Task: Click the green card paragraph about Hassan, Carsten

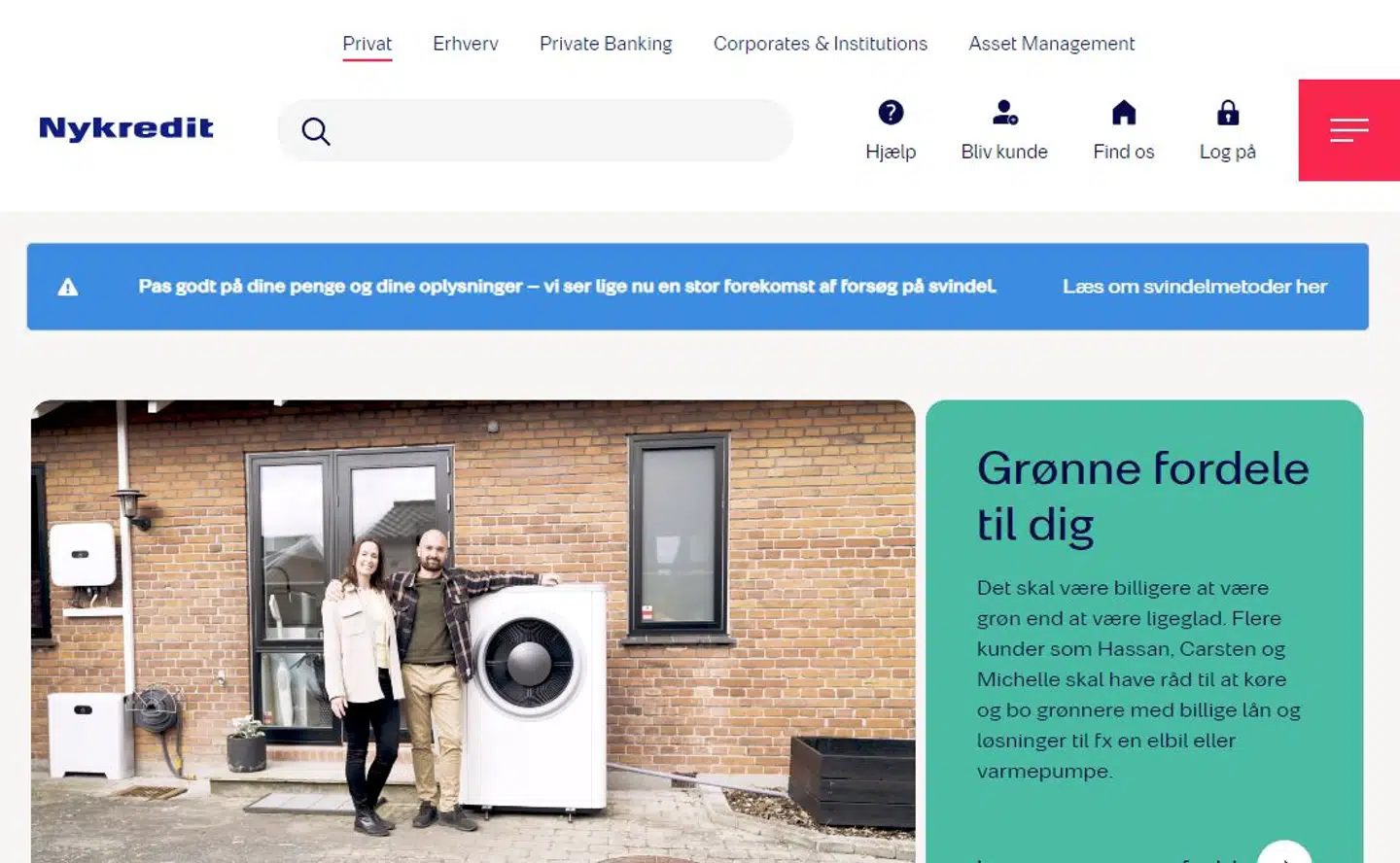Action: click(x=1138, y=679)
